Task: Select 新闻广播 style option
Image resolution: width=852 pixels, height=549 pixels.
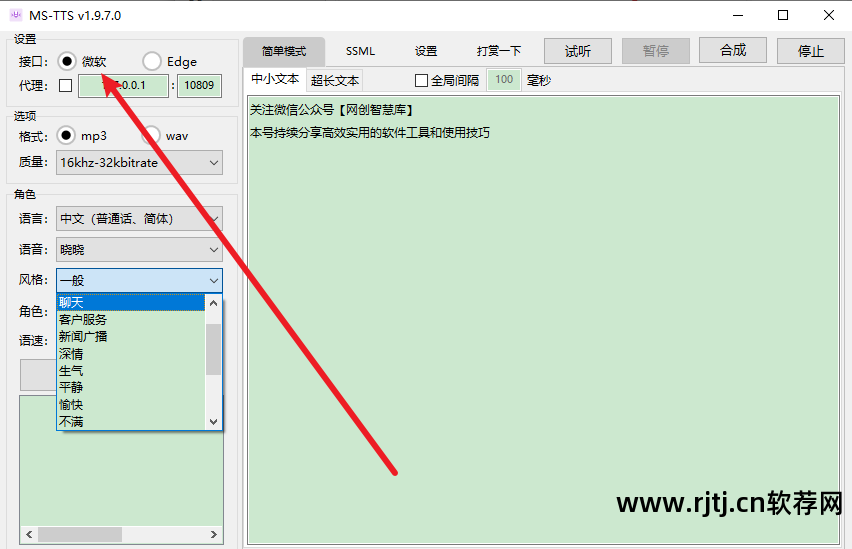Action: (131, 336)
